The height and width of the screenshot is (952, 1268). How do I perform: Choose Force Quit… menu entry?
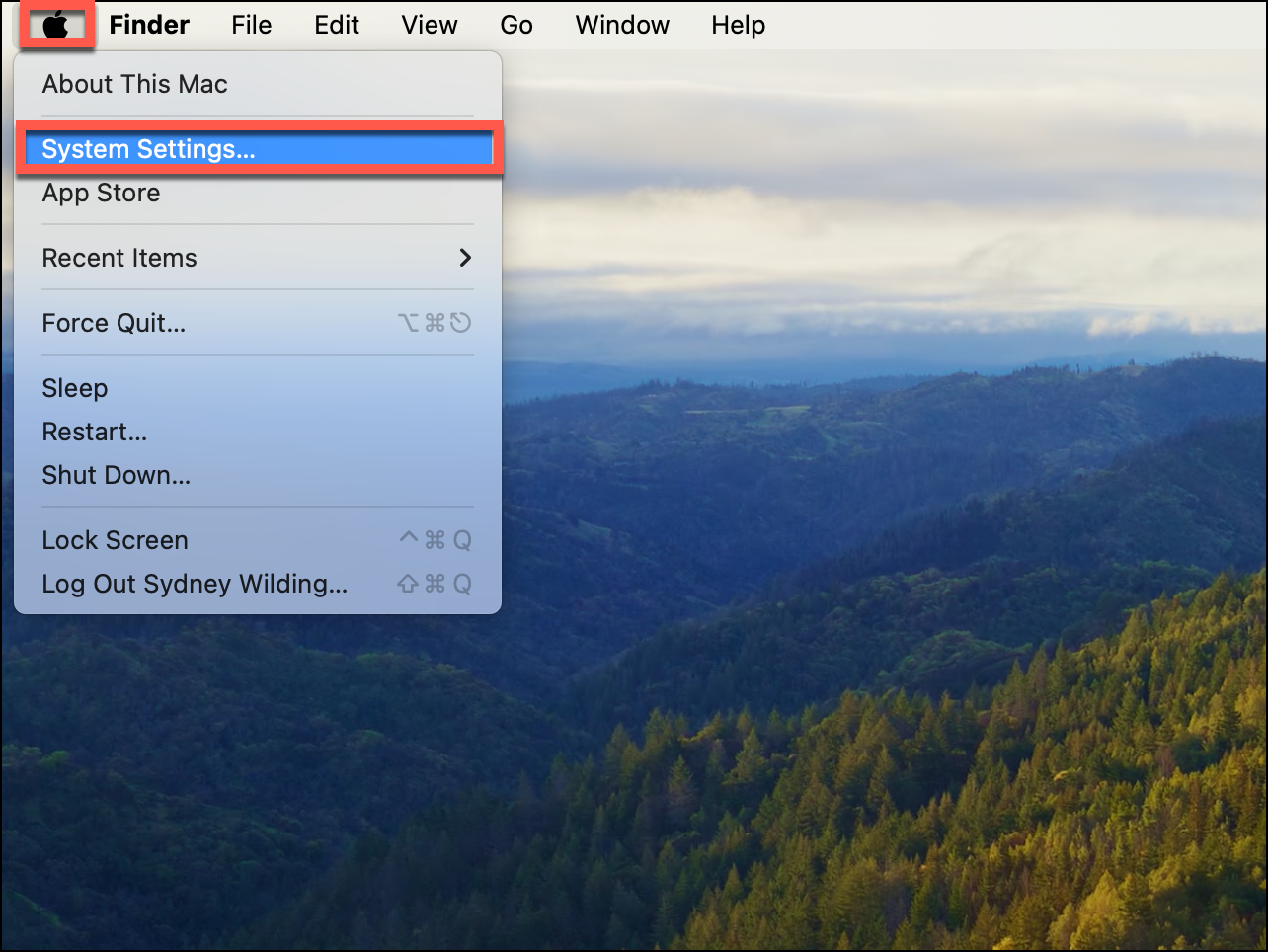point(258,323)
